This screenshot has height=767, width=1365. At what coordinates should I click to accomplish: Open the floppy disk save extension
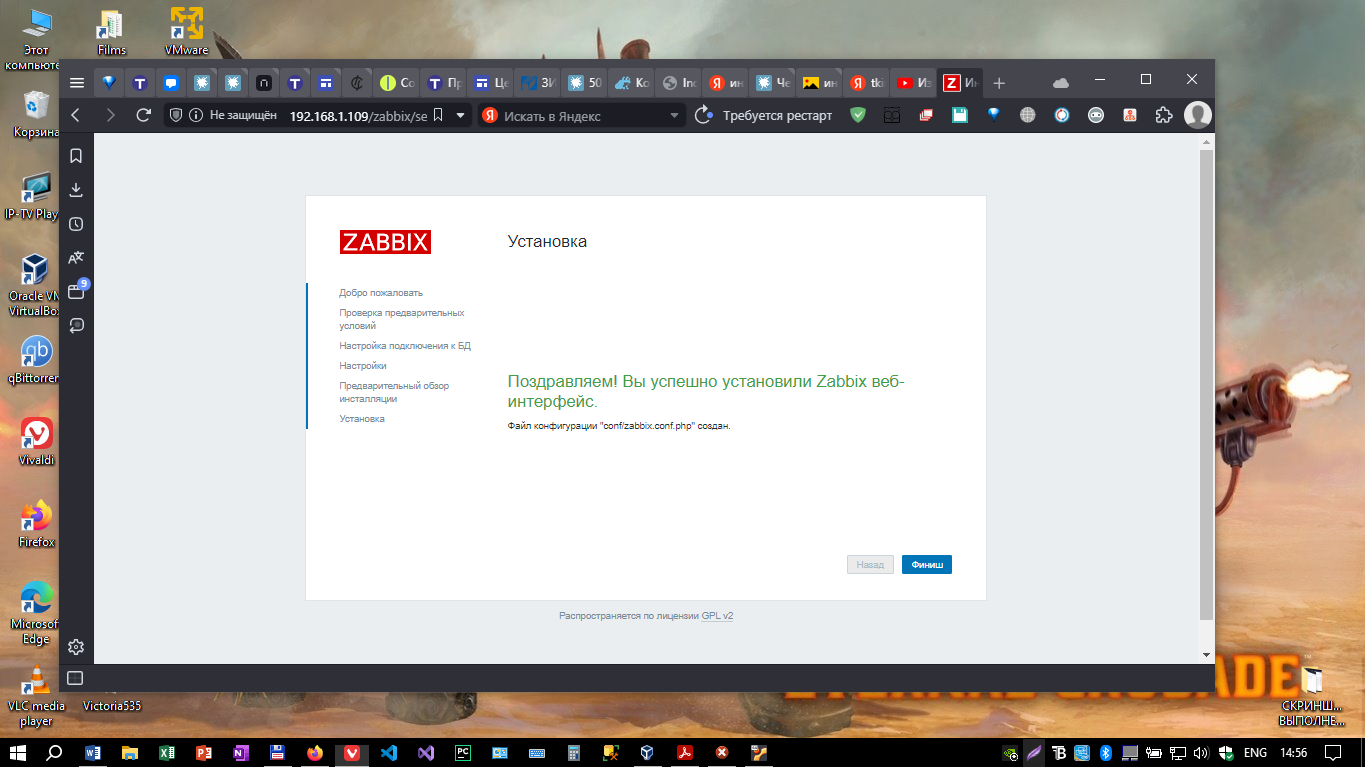coord(959,116)
